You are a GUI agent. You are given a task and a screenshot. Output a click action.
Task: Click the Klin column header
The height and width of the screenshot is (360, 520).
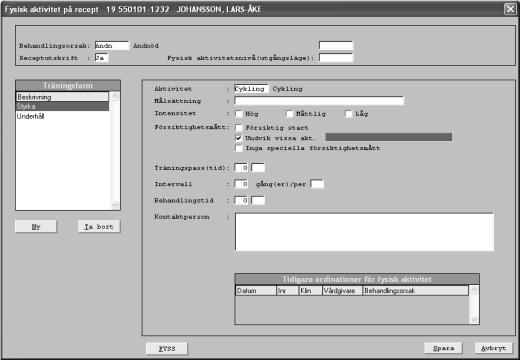click(311, 291)
